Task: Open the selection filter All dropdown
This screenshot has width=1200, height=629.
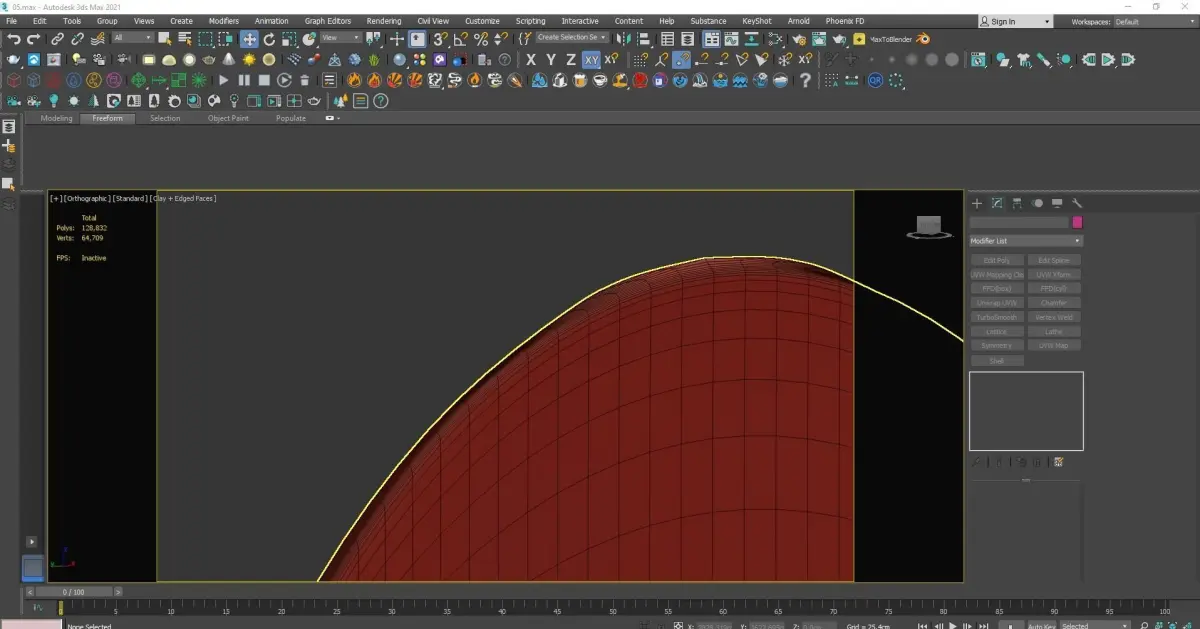Action: click(132, 38)
